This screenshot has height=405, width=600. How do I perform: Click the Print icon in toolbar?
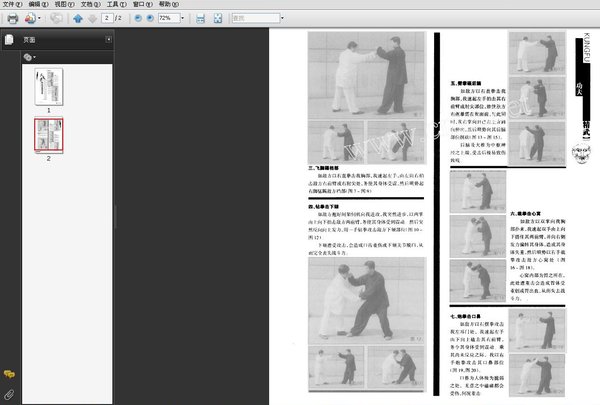coord(12,18)
